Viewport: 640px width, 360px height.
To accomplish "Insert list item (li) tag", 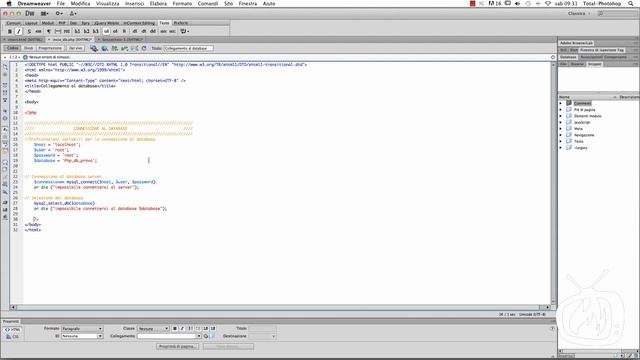I will point(124,31).
